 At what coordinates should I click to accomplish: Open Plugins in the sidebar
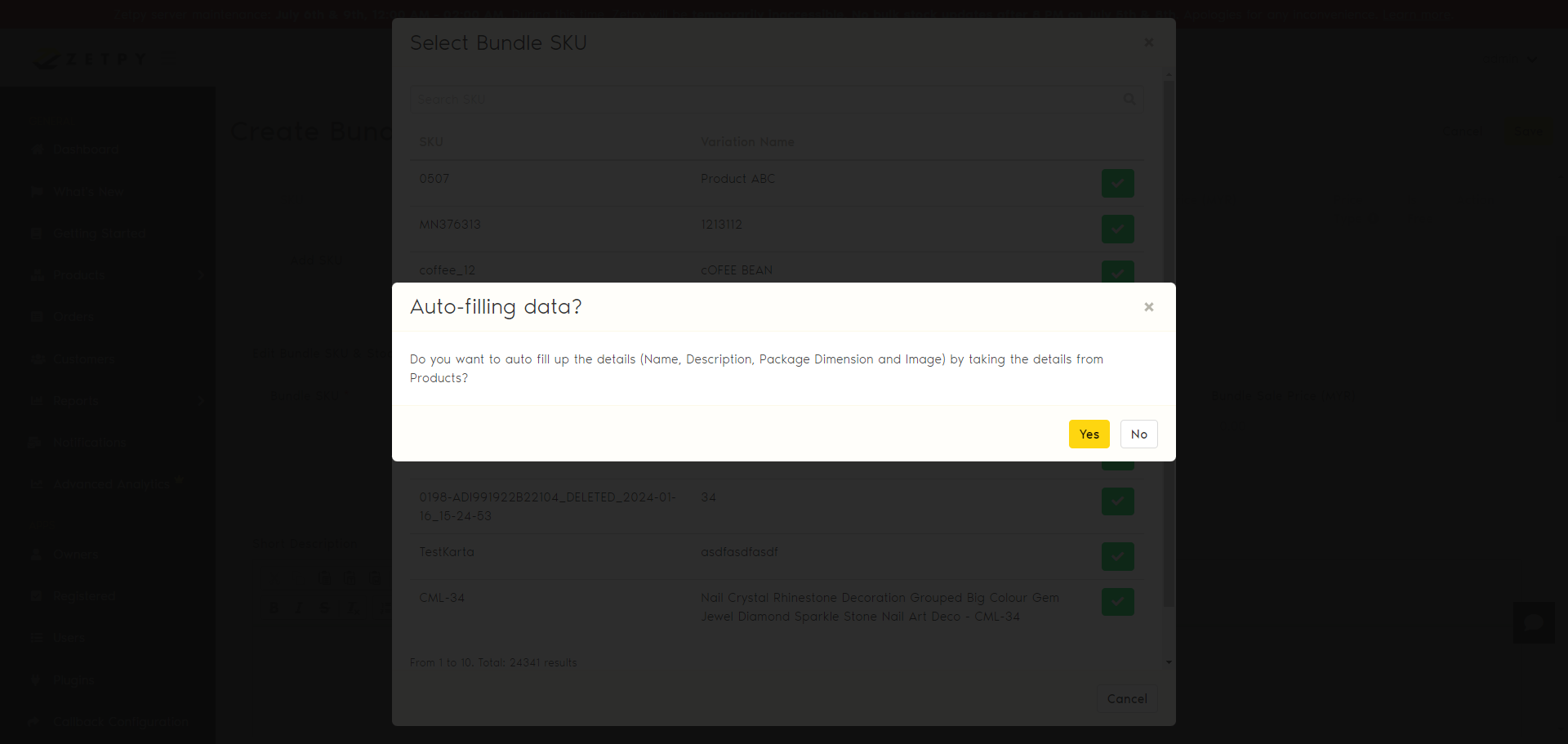pos(73,679)
